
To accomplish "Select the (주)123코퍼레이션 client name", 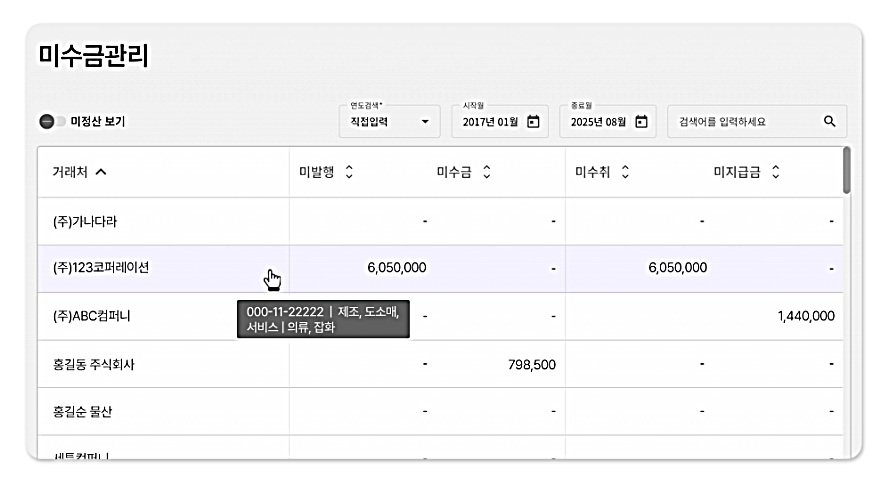I will click(x=101, y=268).
